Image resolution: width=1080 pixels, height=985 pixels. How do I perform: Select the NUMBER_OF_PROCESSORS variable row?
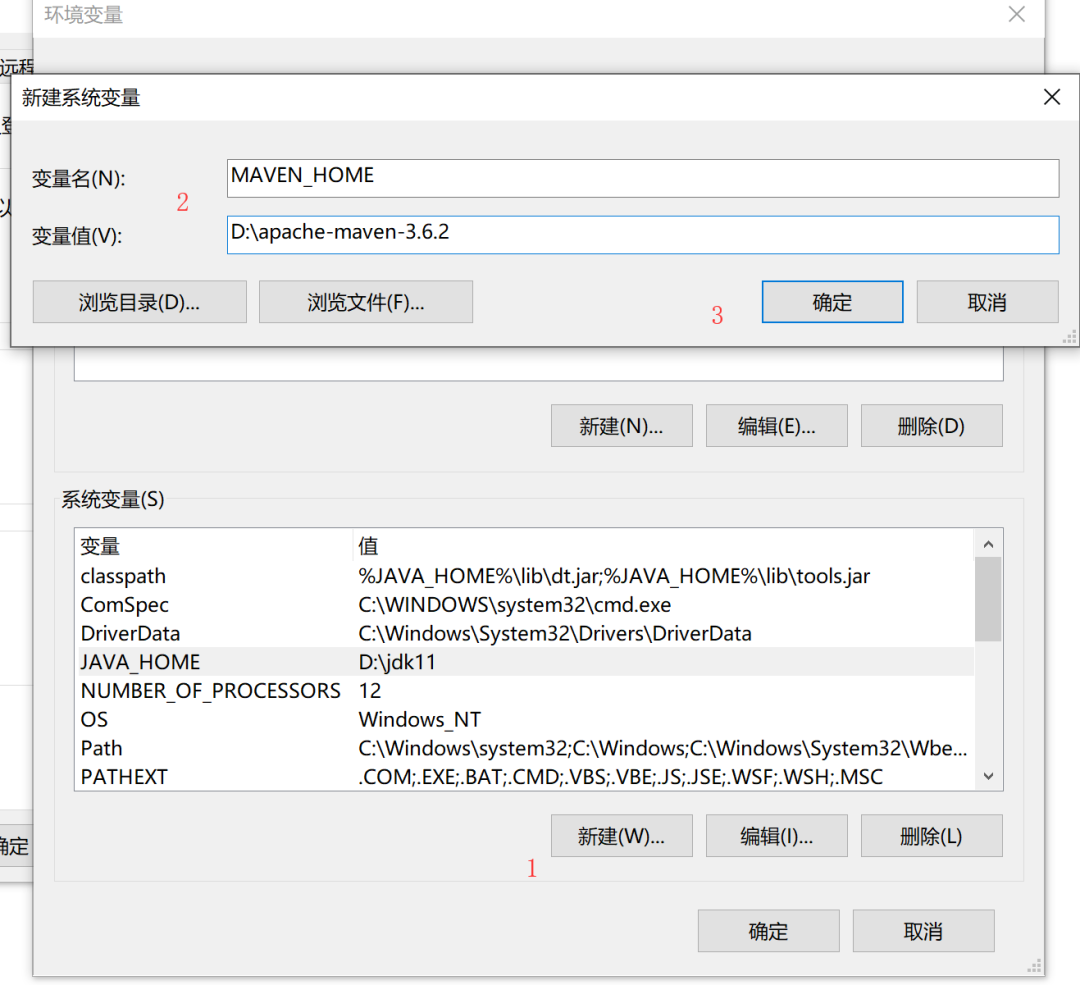(525, 691)
